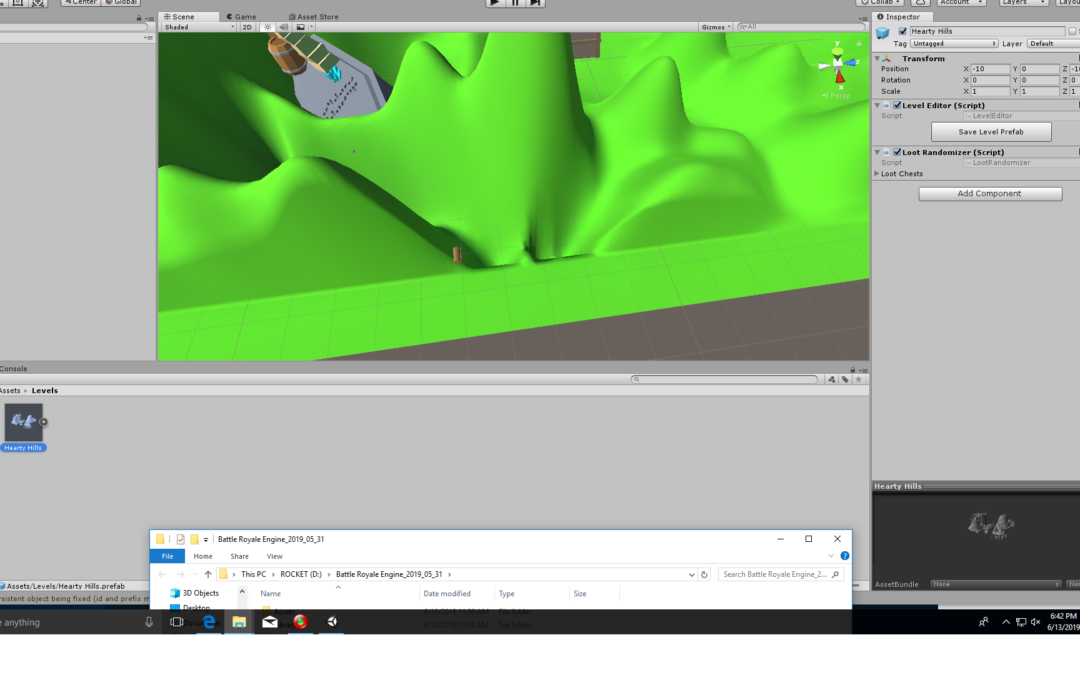Click Position X field

[x=990, y=69]
